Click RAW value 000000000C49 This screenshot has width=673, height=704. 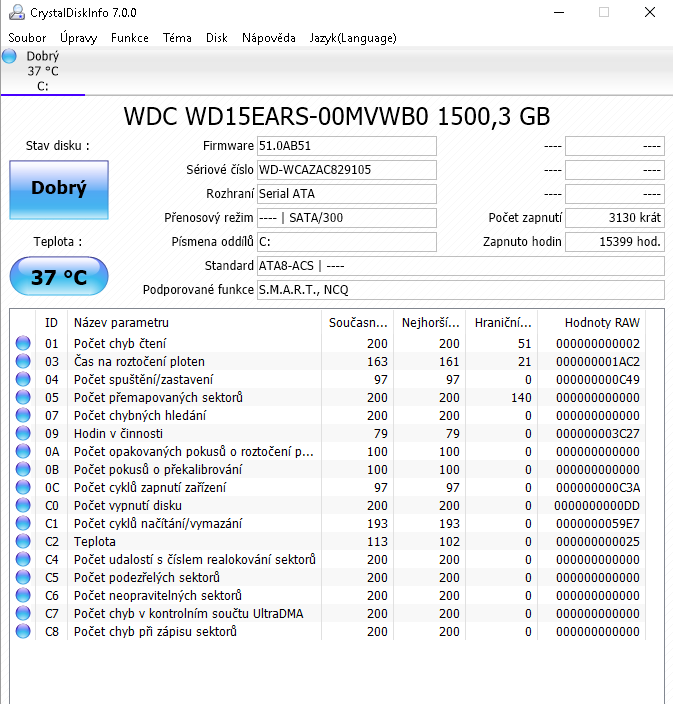tap(598, 379)
